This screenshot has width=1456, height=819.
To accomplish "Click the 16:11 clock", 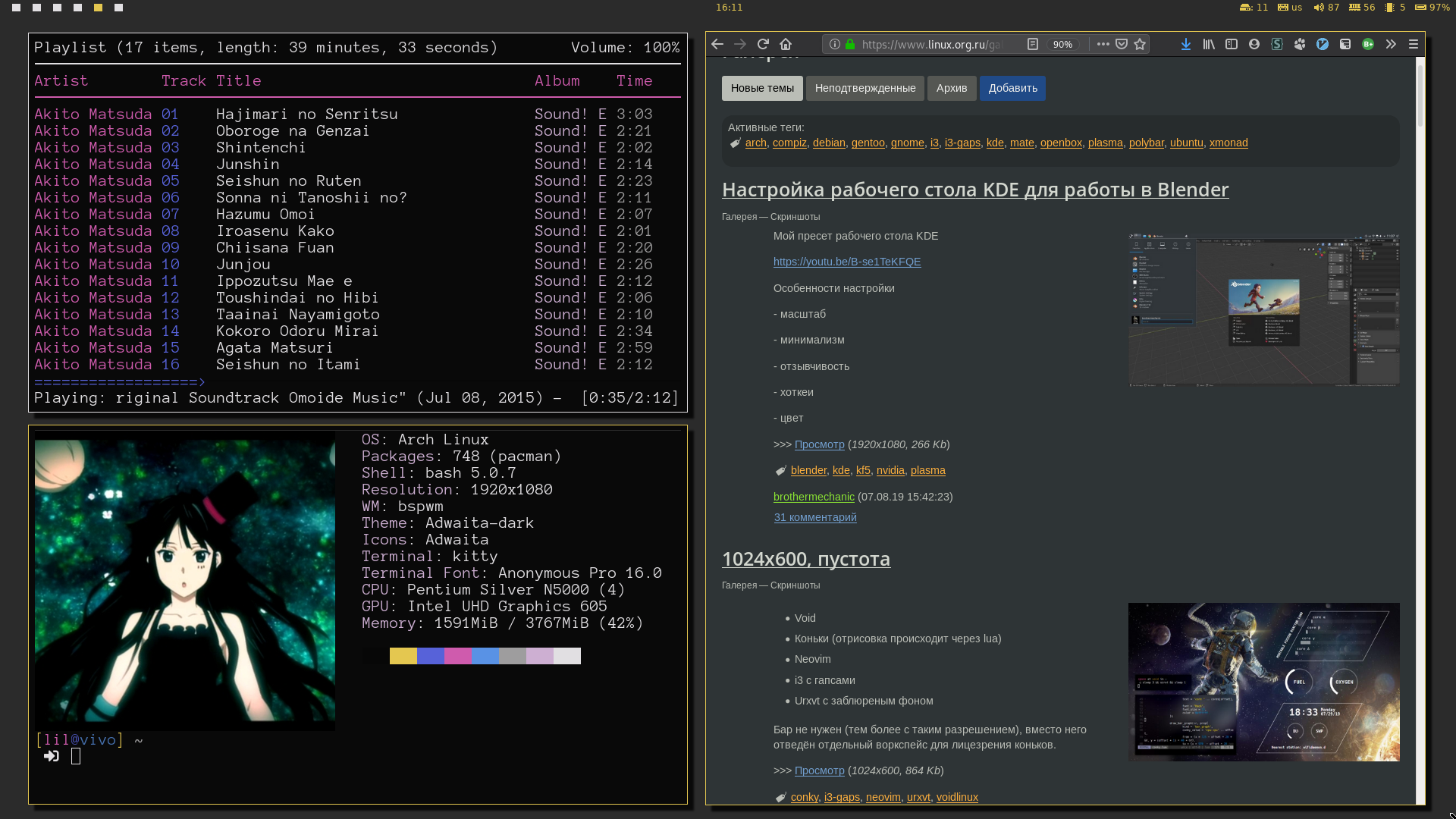I will pyautogui.click(x=729, y=8).
